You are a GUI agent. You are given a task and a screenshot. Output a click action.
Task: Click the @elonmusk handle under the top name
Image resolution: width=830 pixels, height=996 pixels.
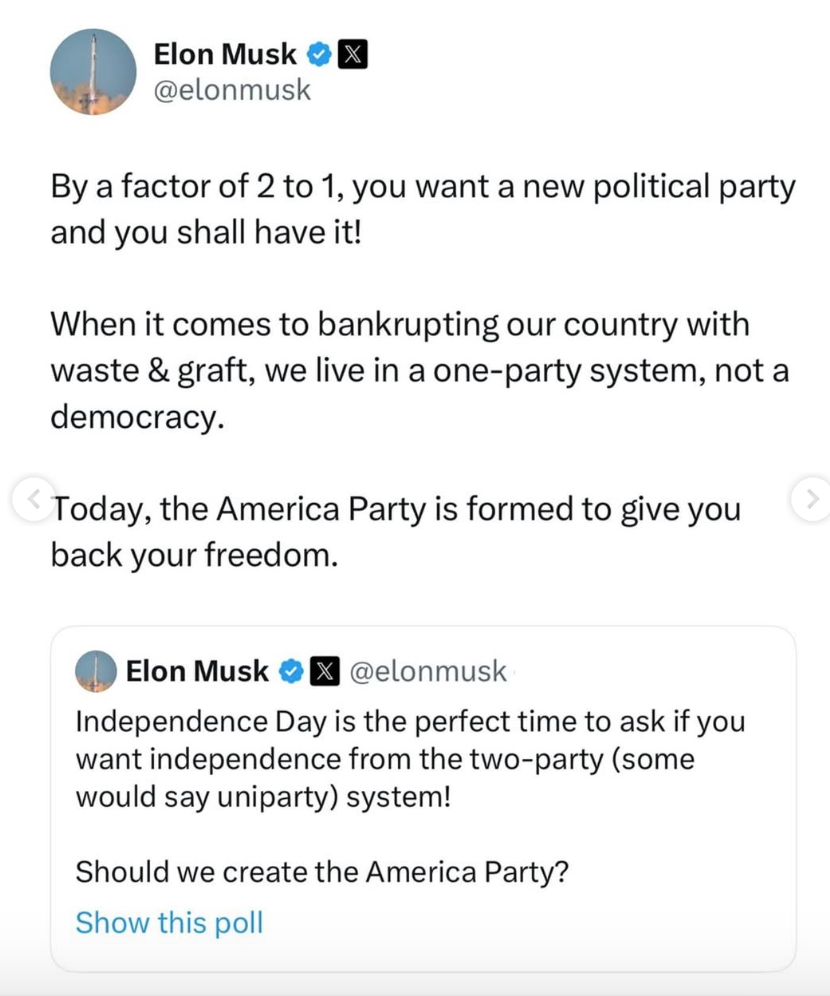tap(232, 90)
